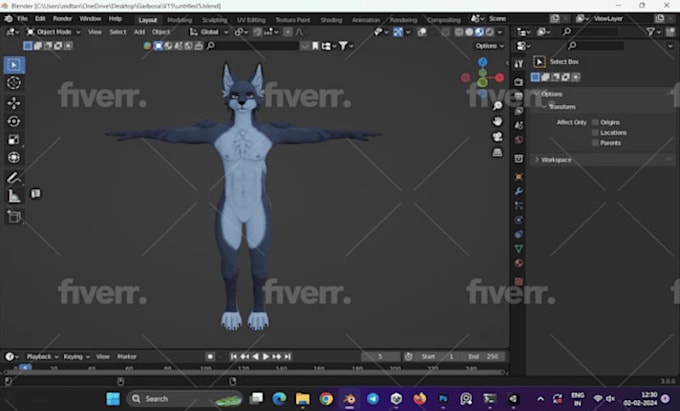Open Physics properties tab
Viewport: 680px width, 411px height.
click(518, 220)
